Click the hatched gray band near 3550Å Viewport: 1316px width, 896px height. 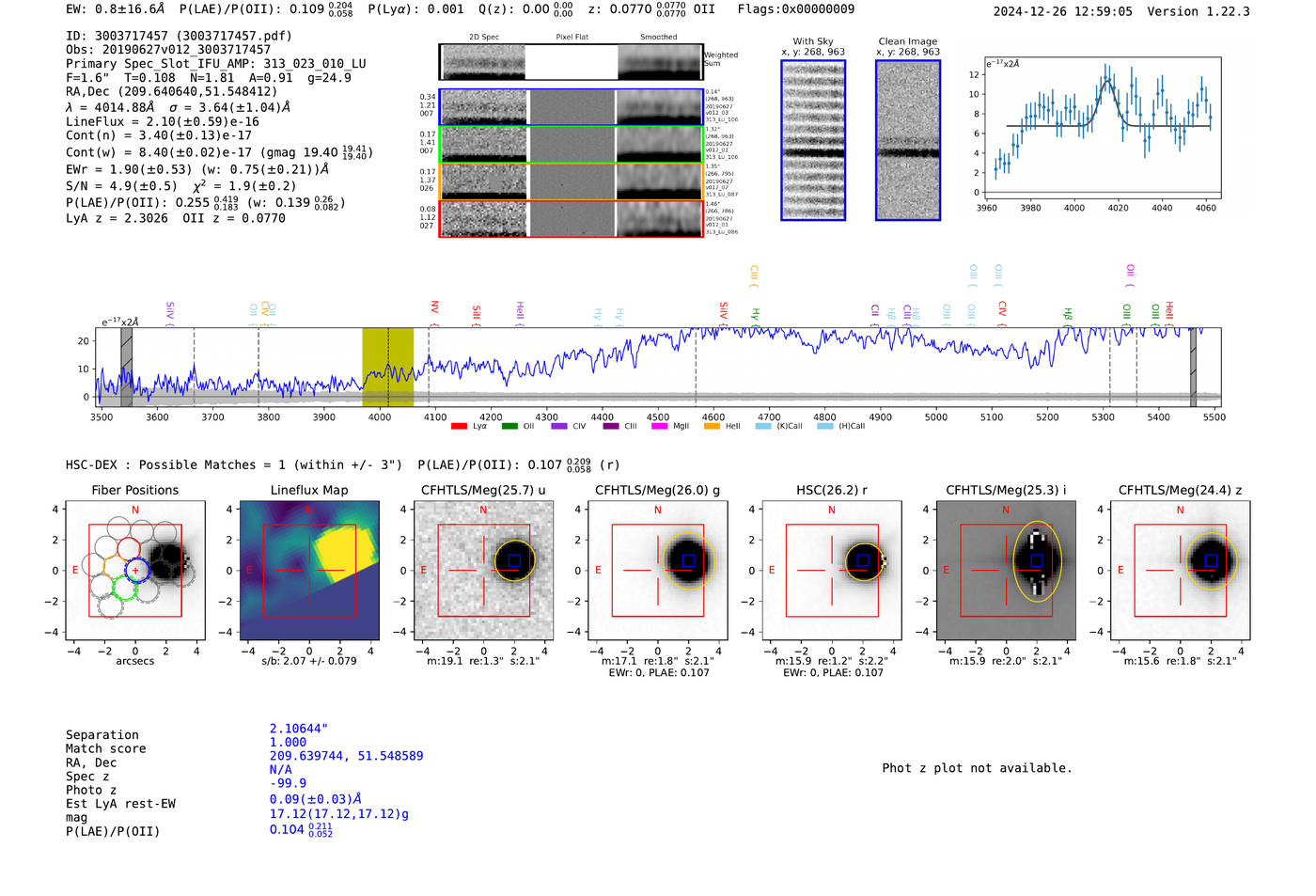click(126, 367)
